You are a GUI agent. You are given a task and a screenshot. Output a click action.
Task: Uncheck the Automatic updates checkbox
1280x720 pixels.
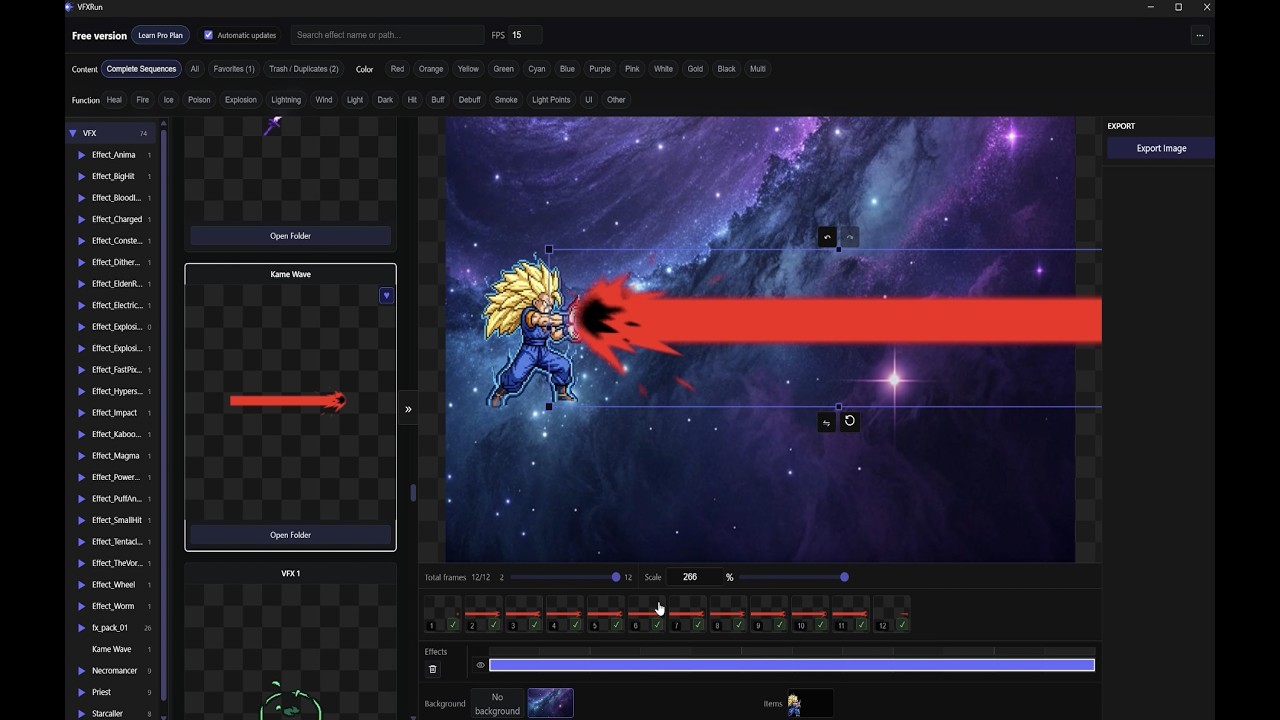(209, 35)
